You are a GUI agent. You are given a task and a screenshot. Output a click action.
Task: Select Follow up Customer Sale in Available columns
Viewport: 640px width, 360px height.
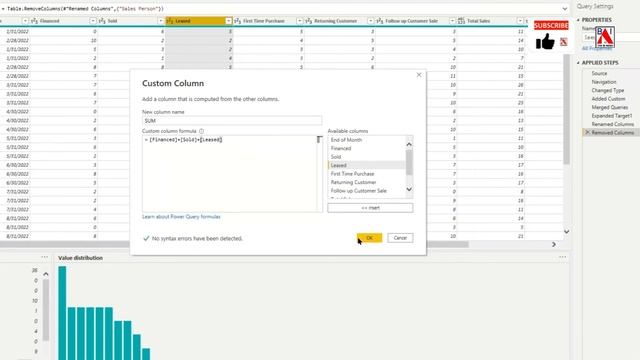click(x=358, y=191)
